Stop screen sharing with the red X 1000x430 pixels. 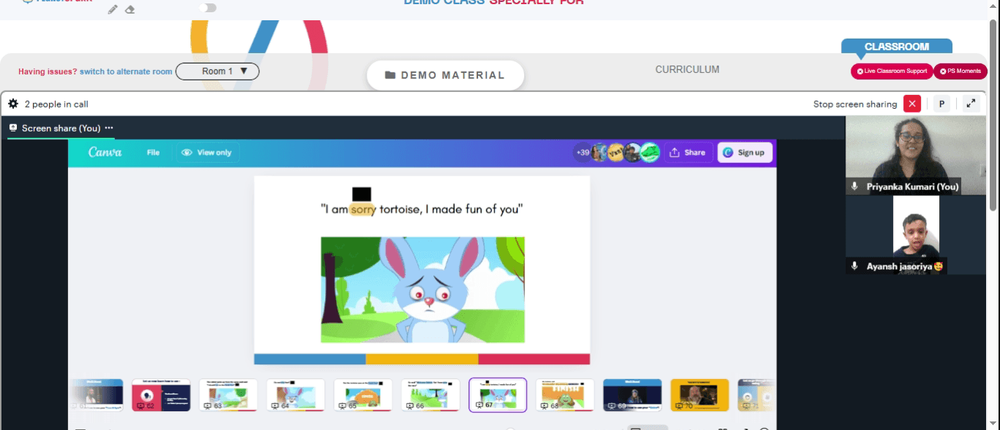pos(912,104)
